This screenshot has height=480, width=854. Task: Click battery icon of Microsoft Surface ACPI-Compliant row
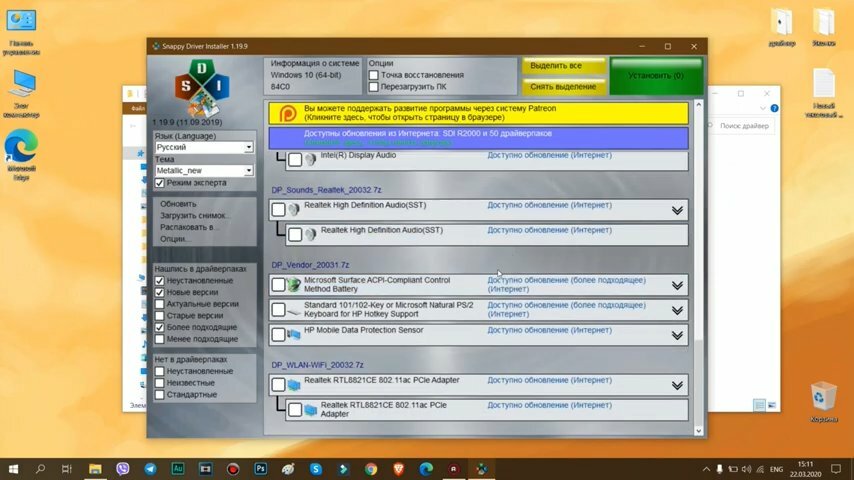tap(294, 284)
